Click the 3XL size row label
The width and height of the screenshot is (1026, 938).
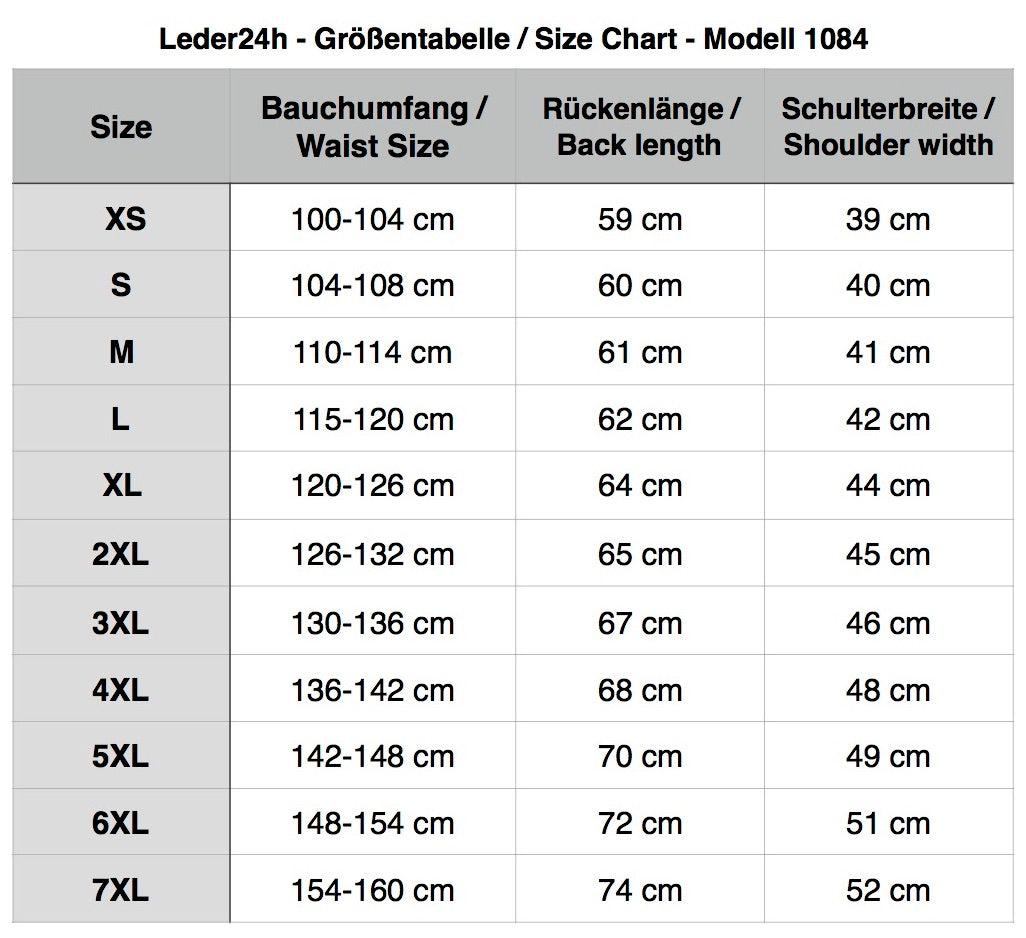pos(120,623)
